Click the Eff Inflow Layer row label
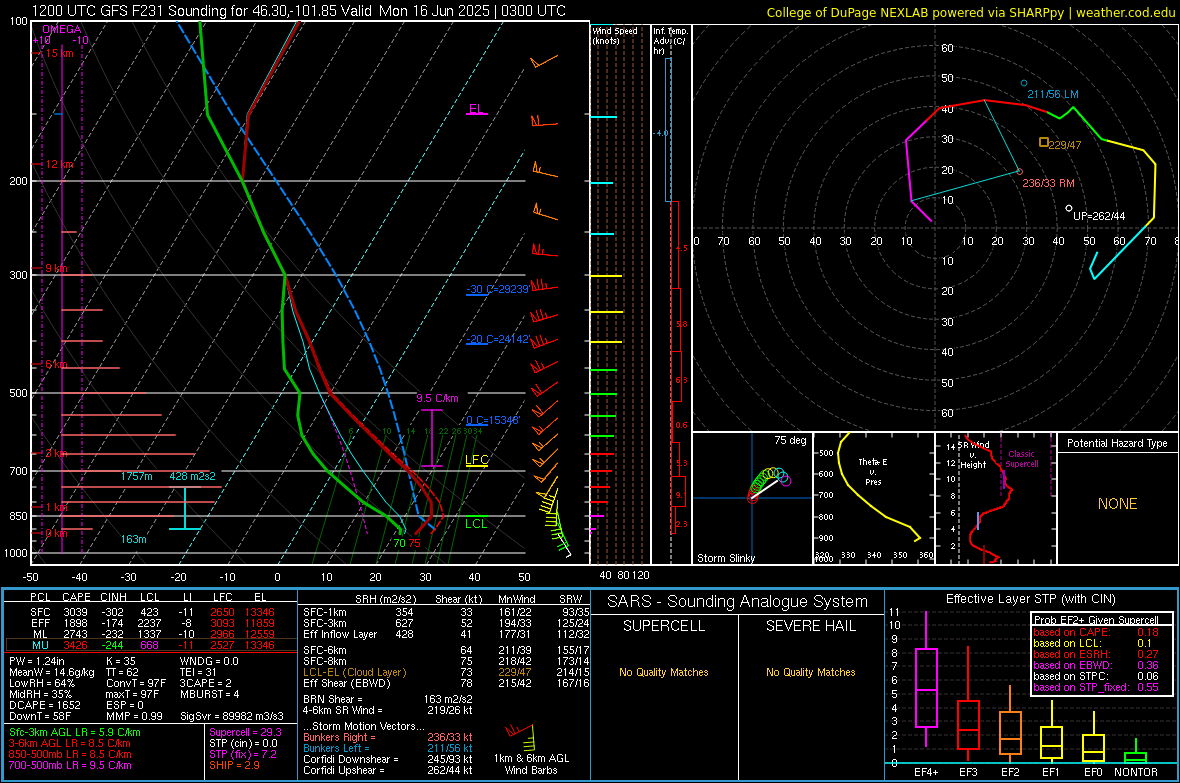 point(339,634)
